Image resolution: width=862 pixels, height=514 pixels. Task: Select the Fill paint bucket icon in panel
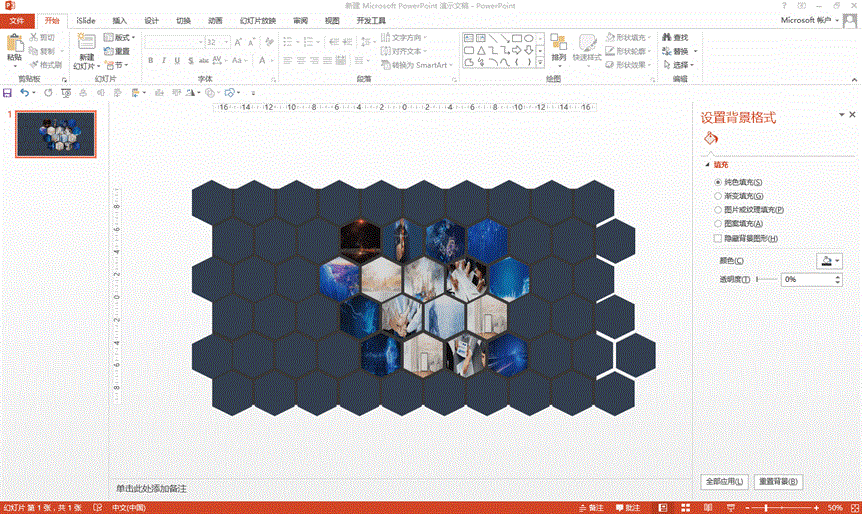point(711,138)
